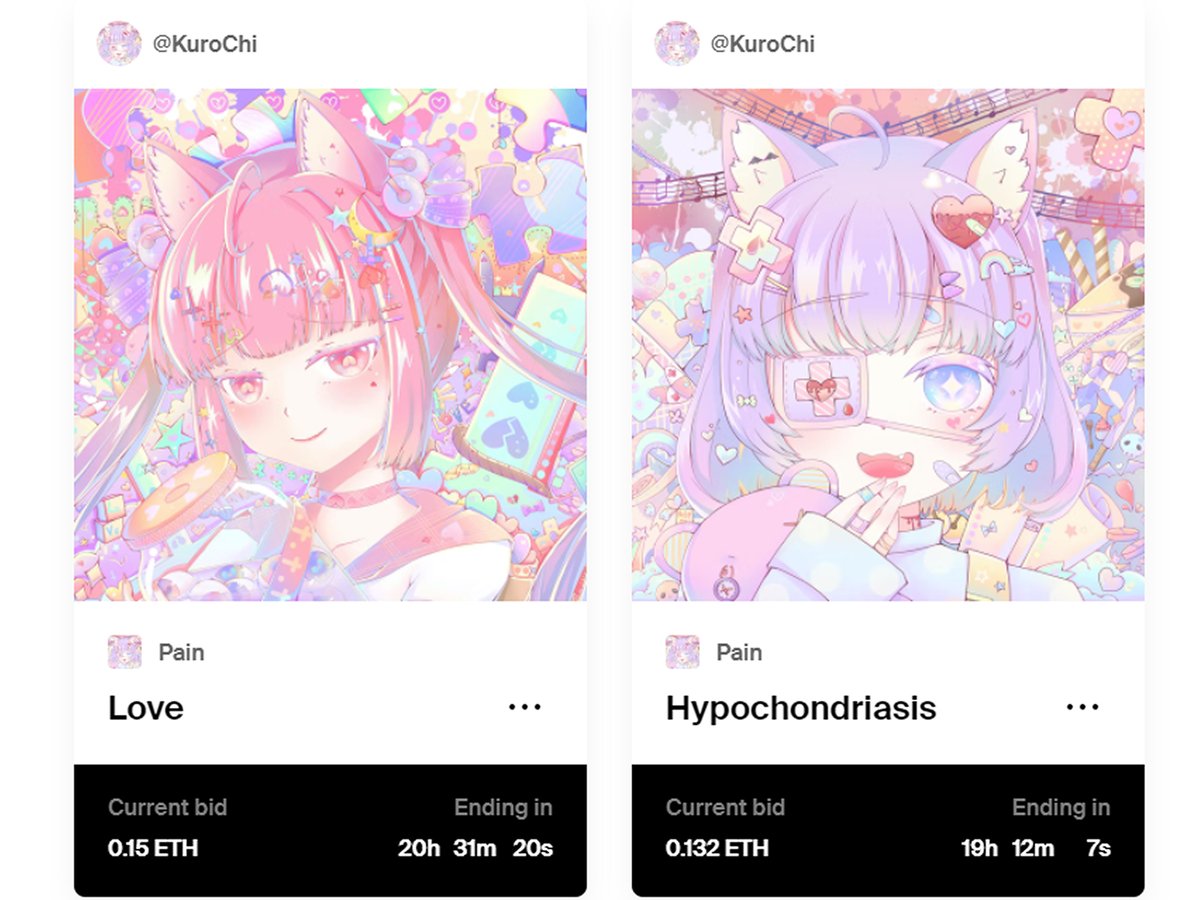Click the Current bid label above 0.15 ETH

[x=167, y=807]
